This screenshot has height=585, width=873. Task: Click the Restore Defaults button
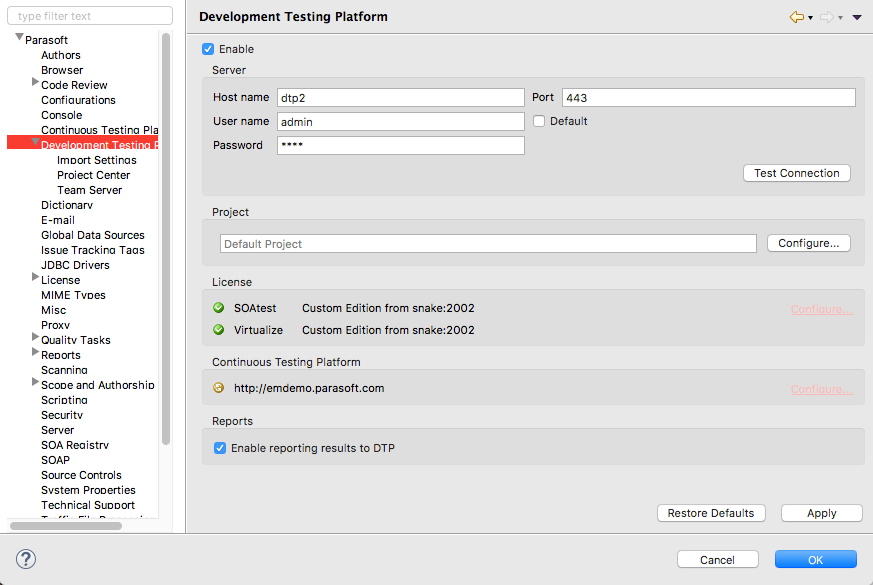711,513
